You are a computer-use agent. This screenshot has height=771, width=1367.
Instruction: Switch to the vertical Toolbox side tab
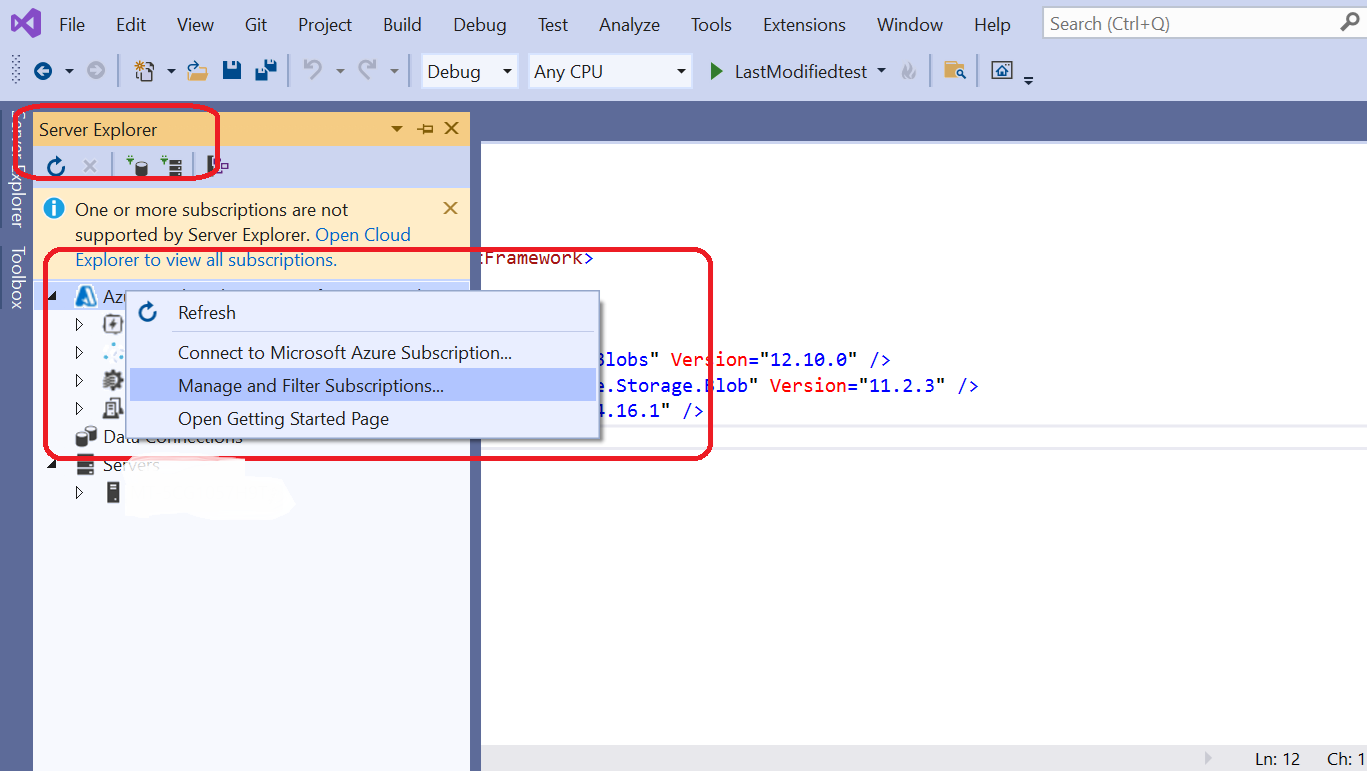pyautogui.click(x=17, y=278)
